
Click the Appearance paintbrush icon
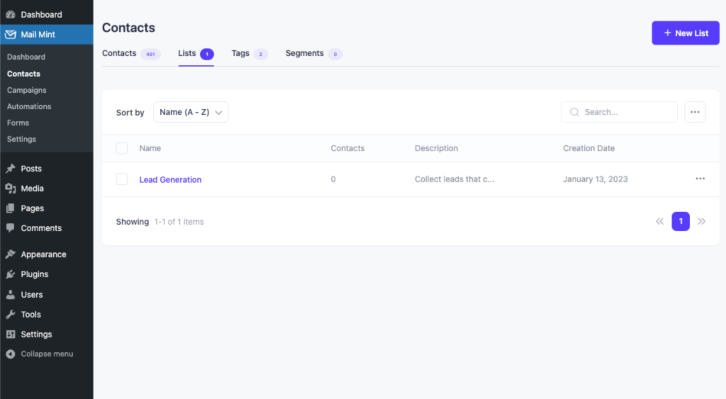click(x=10, y=254)
